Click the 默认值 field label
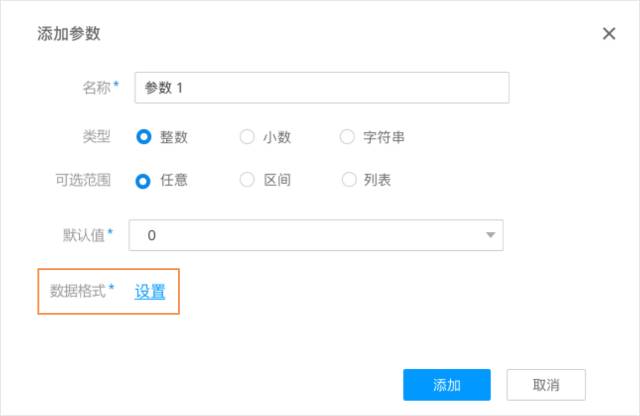The image size is (640, 416). pyautogui.click(x=83, y=235)
